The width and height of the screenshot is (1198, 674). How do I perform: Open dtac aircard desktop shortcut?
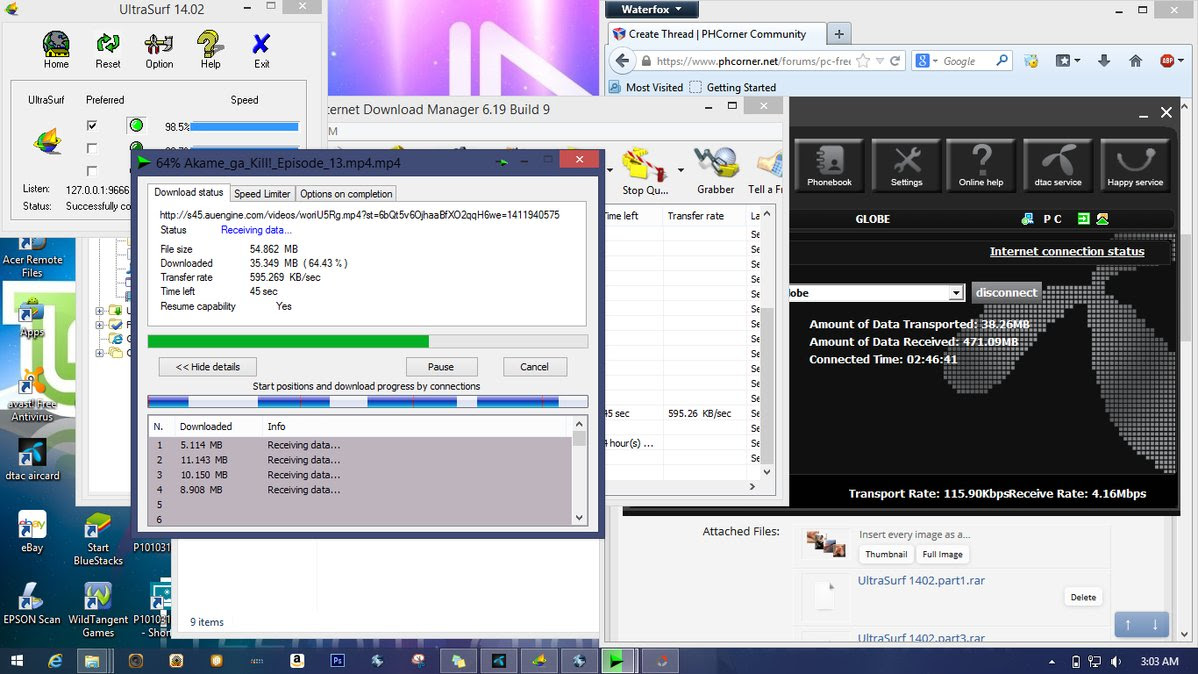coord(31,461)
